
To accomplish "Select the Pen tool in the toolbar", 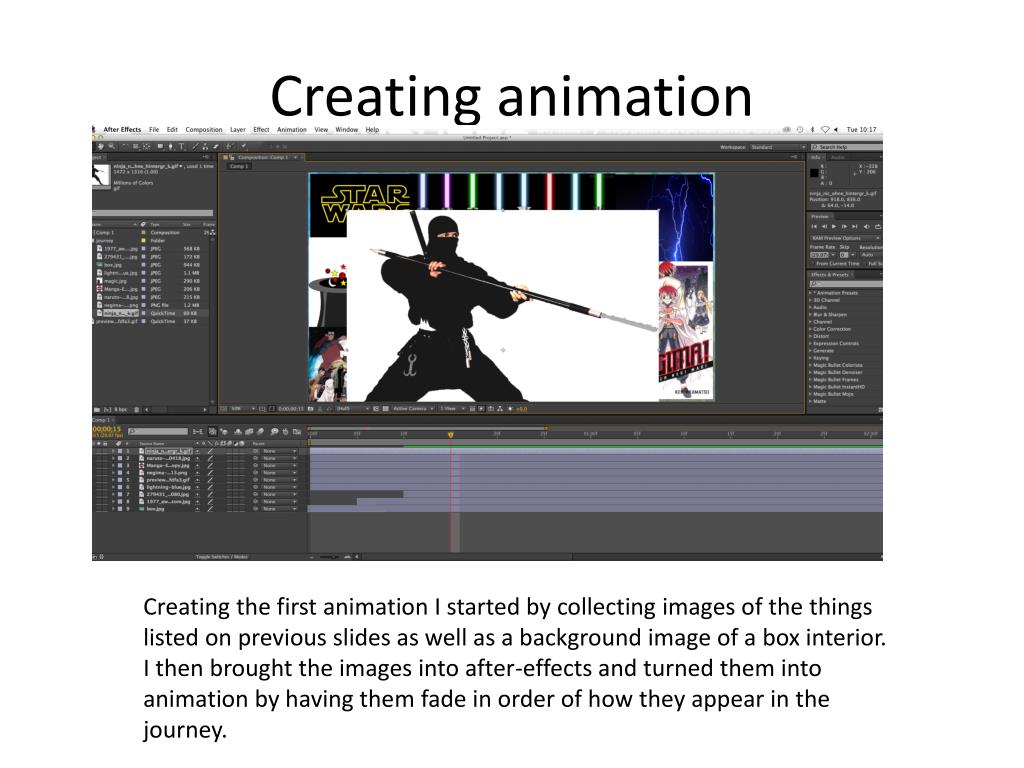I will coord(171,147).
